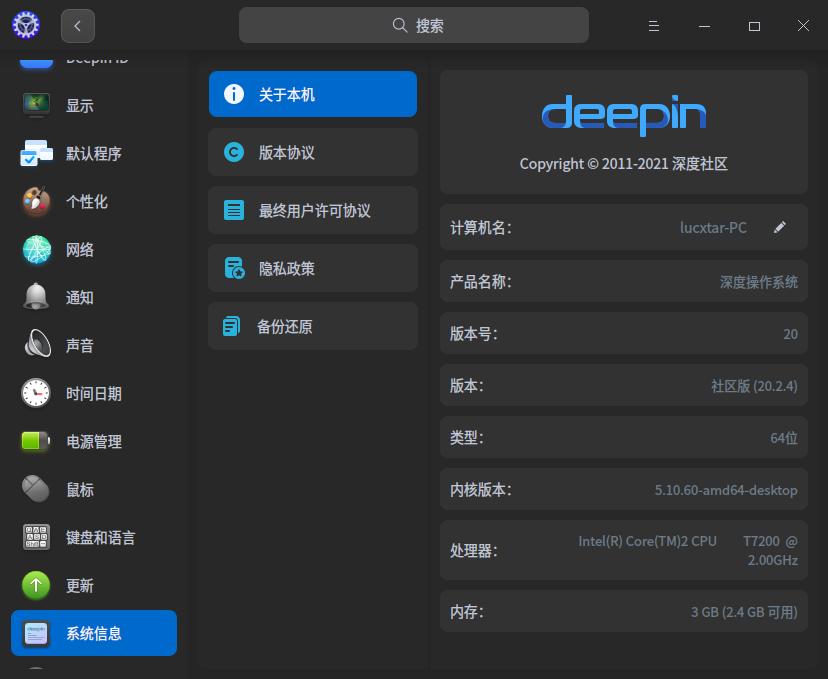Image resolution: width=828 pixels, height=679 pixels.
Task: Click the back arrow at top left
Action: 78,26
